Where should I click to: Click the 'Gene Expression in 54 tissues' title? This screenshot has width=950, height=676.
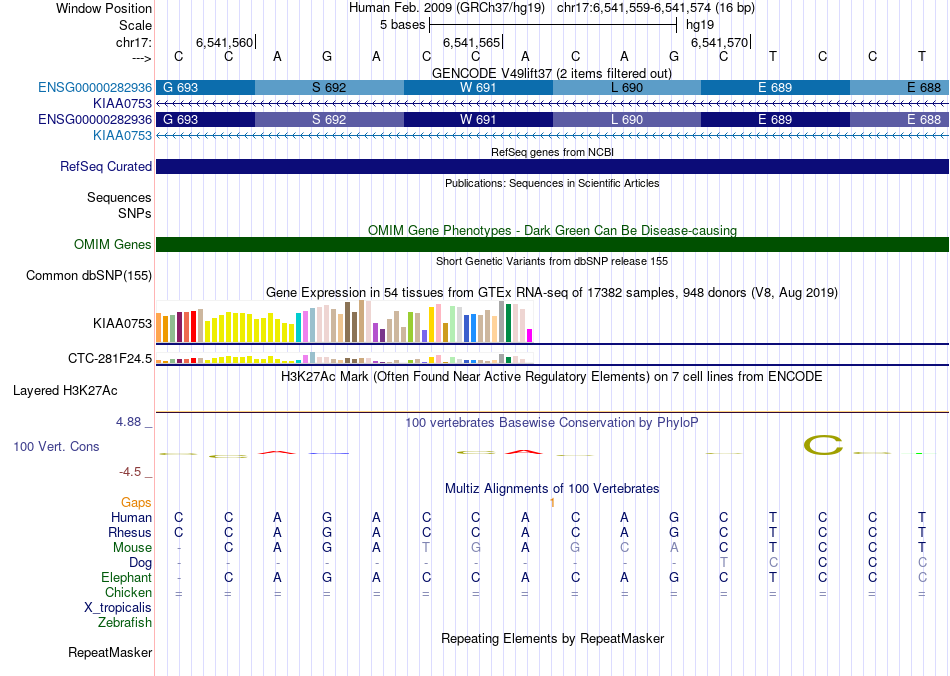tap(552, 293)
